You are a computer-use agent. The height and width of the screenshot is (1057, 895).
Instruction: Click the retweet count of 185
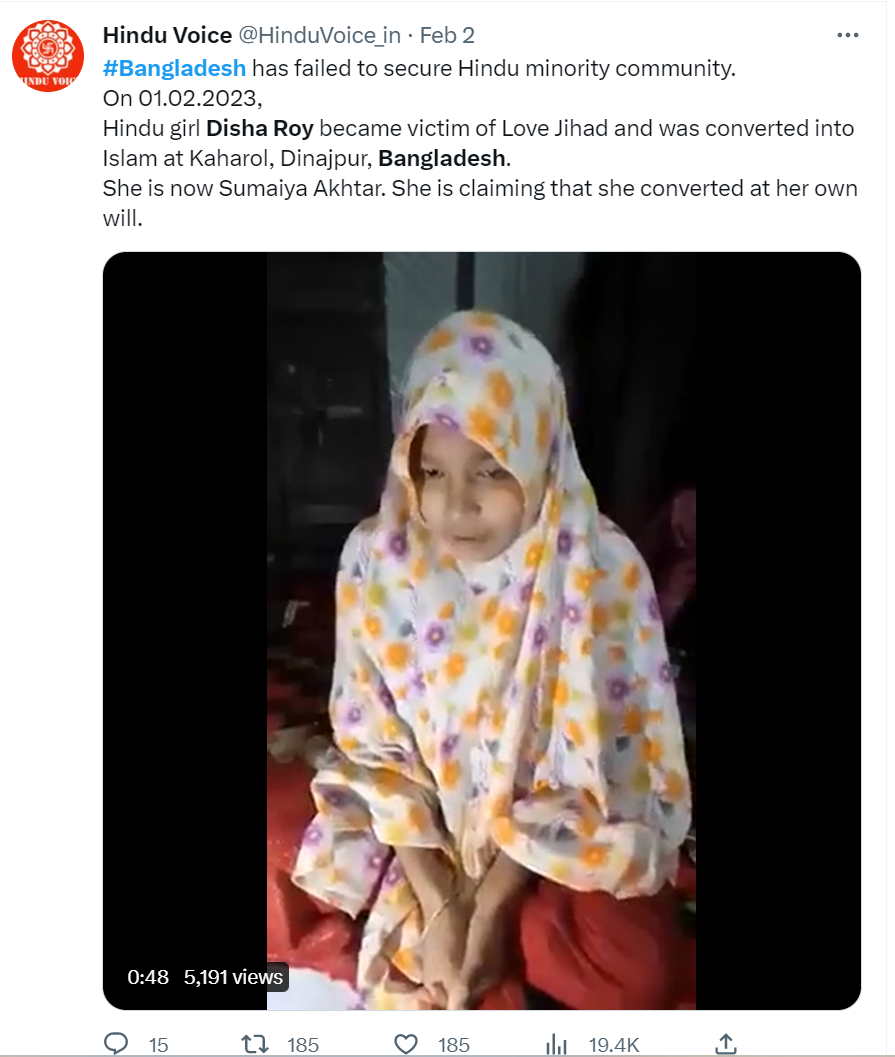tap(302, 1045)
